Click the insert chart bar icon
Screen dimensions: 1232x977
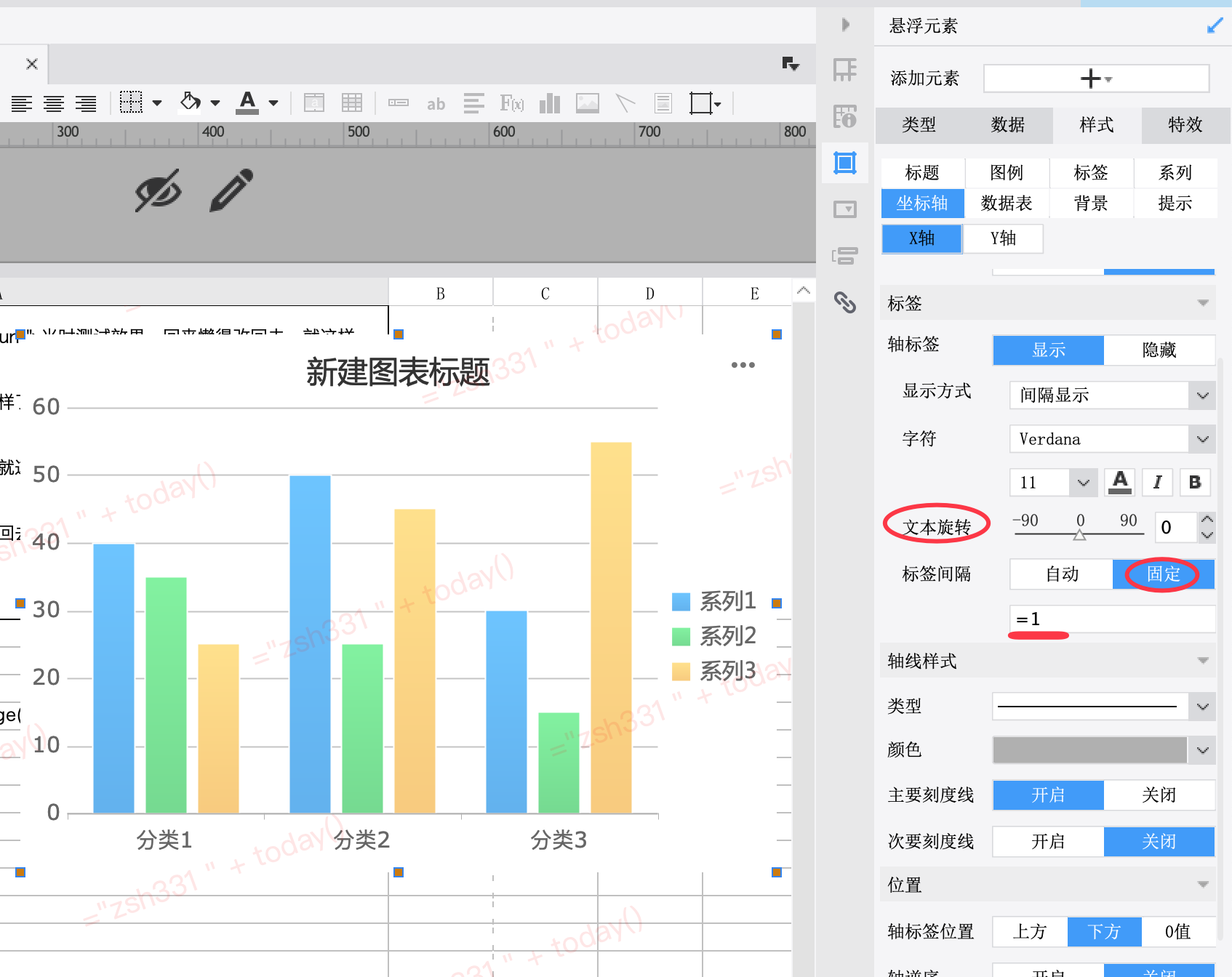(x=550, y=103)
